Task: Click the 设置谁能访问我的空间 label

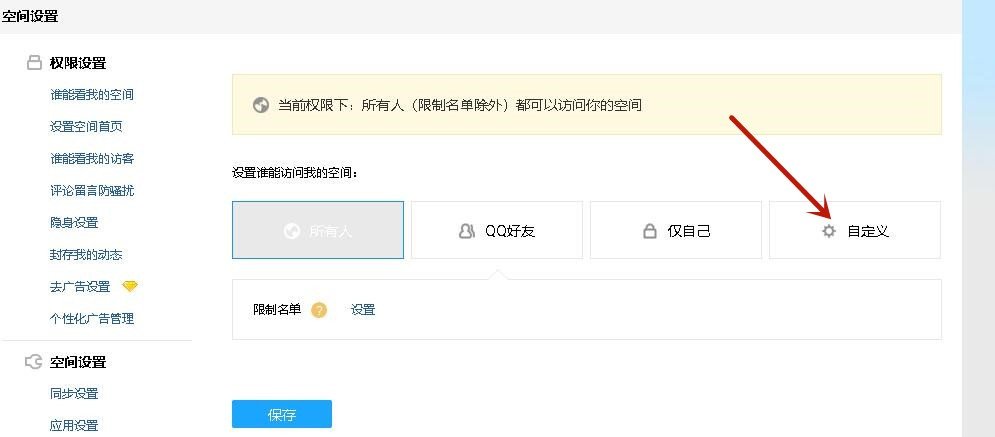Action: 295,173
